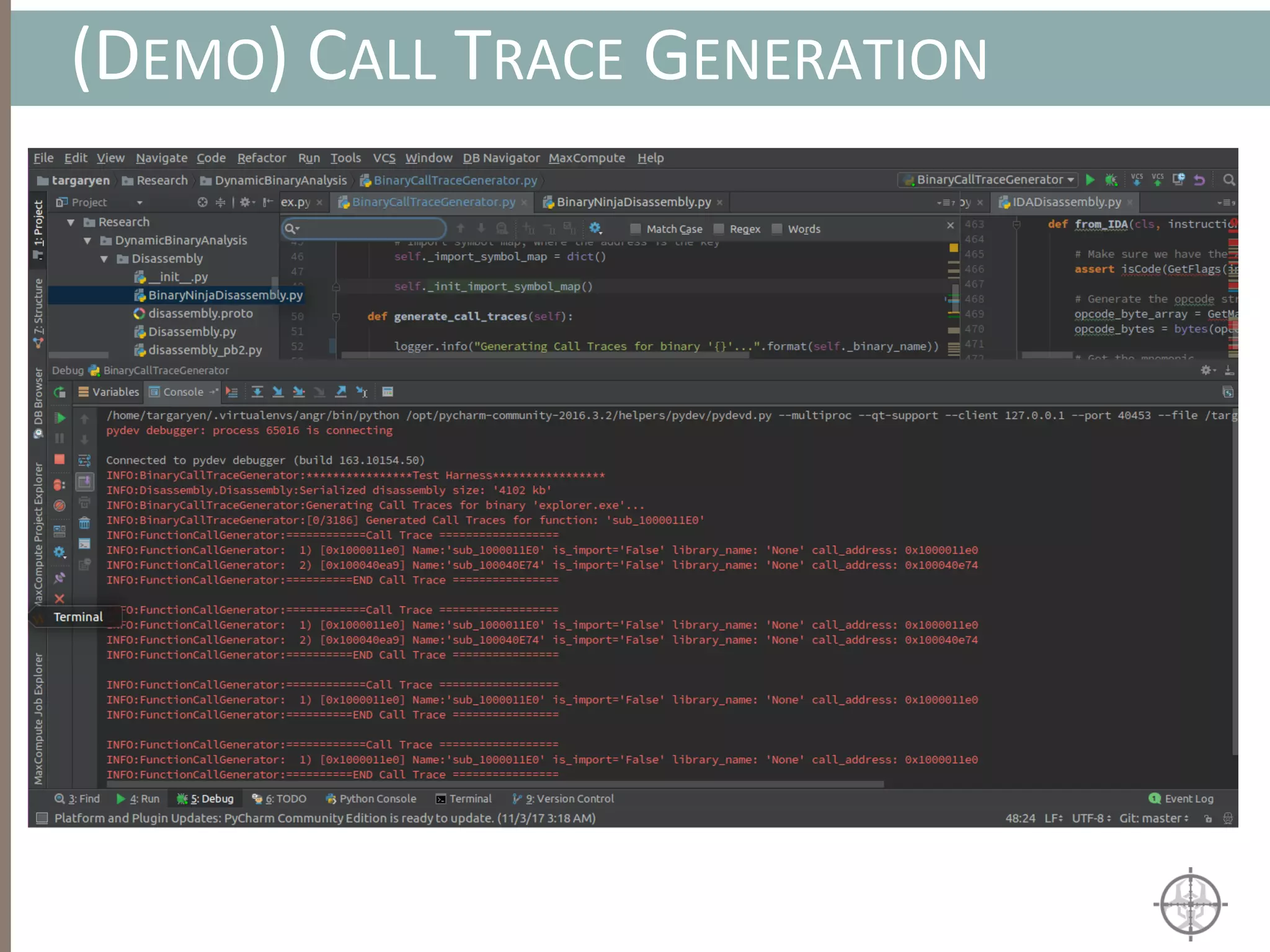Open the Terminal tool window button
The width and height of the screenshot is (1270, 952).
pos(464,799)
